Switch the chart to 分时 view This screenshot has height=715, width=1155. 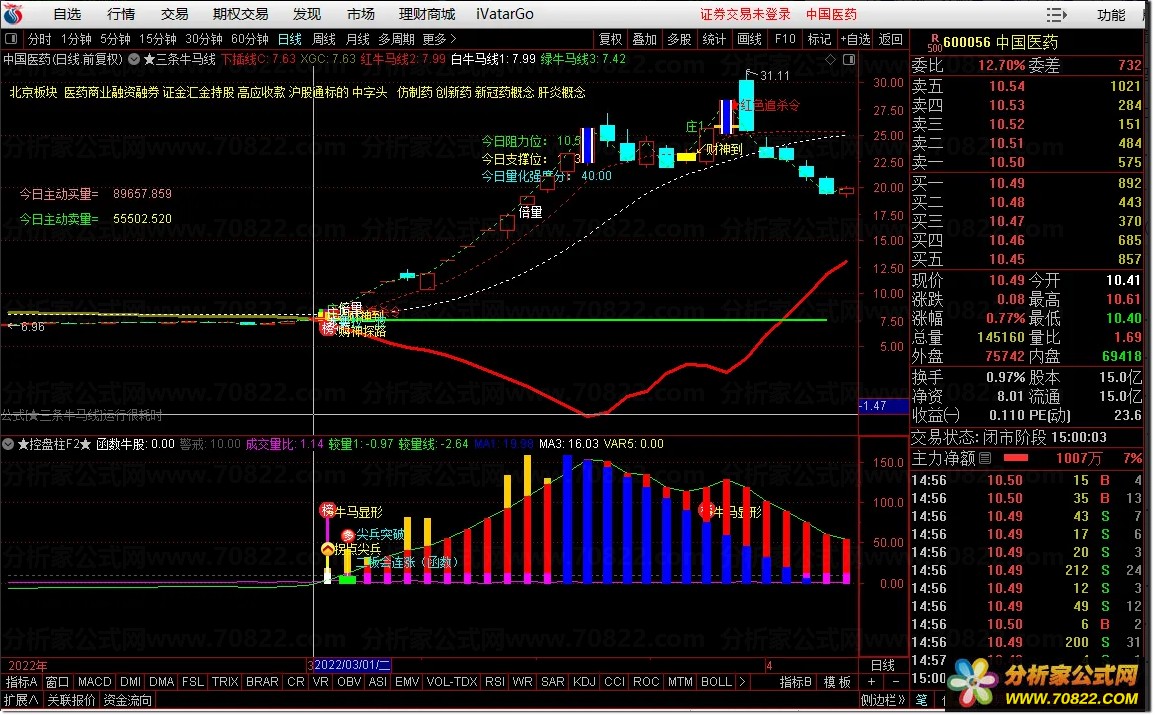pyautogui.click(x=40, y=39)
